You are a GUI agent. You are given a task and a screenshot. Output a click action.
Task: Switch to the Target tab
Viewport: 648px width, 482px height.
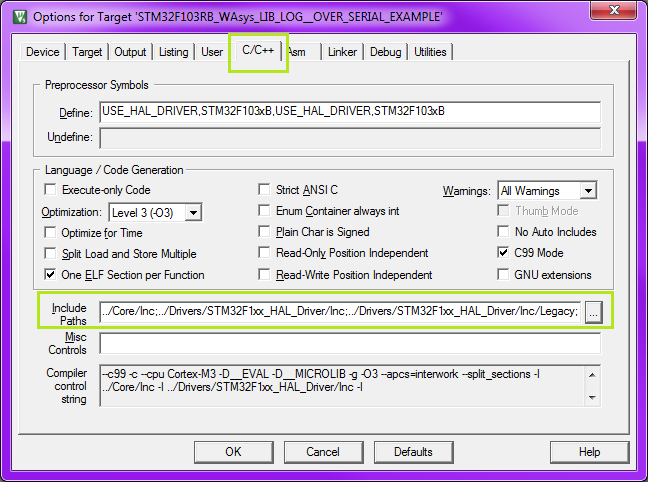(87, 52)
